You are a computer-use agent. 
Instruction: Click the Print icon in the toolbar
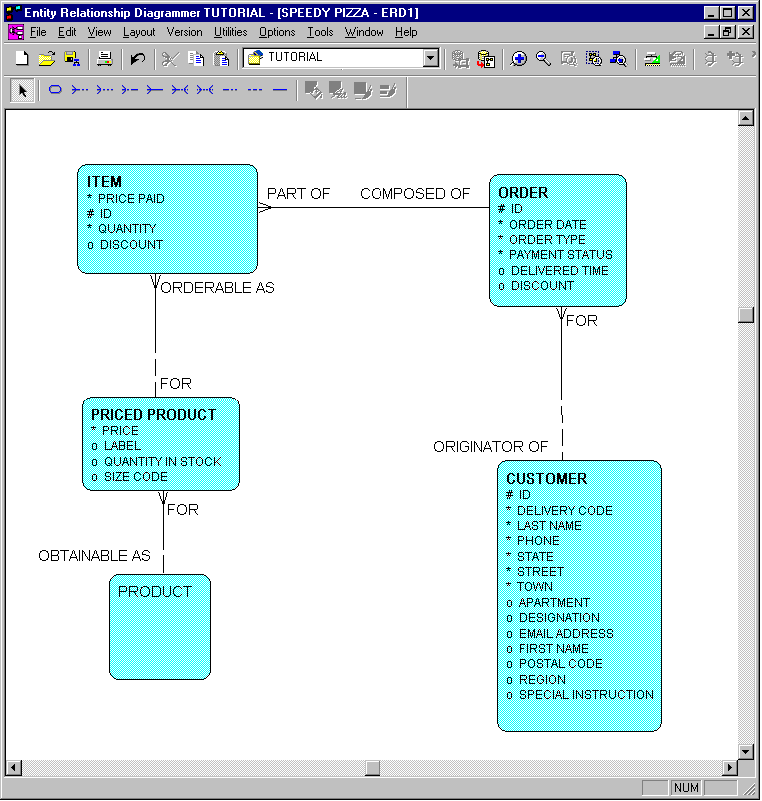(x=104, y=59)
